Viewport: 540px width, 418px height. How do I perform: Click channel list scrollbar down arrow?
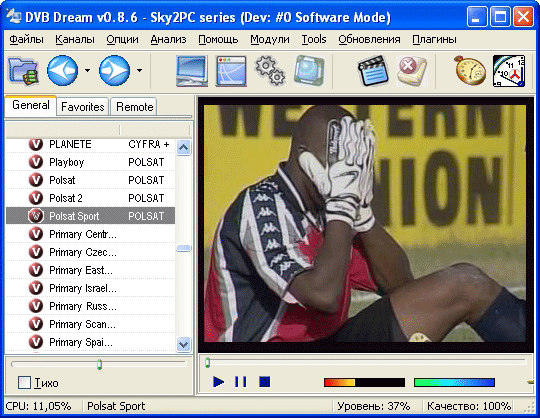click(x=184, y=344)
